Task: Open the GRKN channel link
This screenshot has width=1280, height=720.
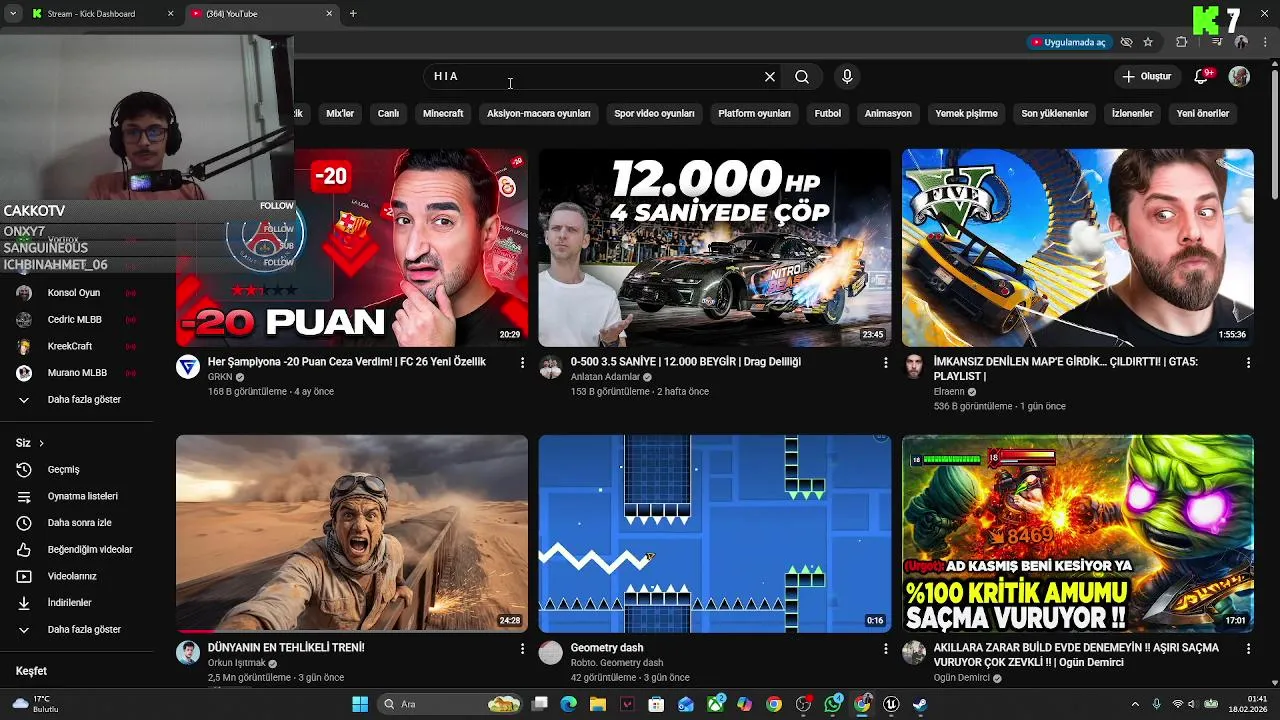Action: pyautogui.click(x=220, y=377)
